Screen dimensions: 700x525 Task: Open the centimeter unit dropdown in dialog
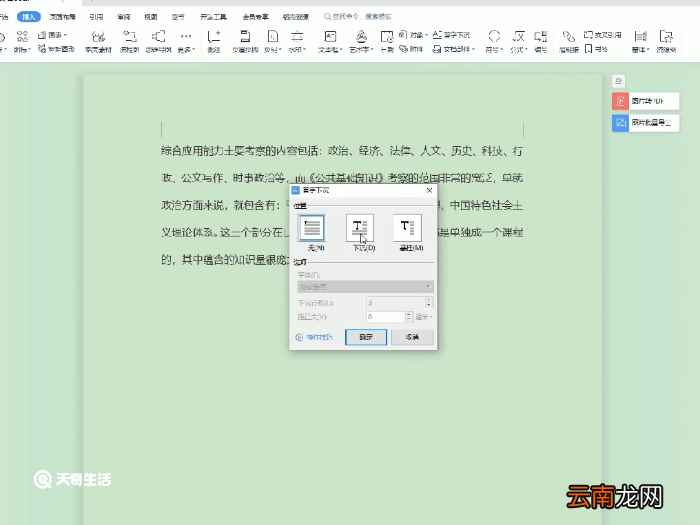(424, 317)
